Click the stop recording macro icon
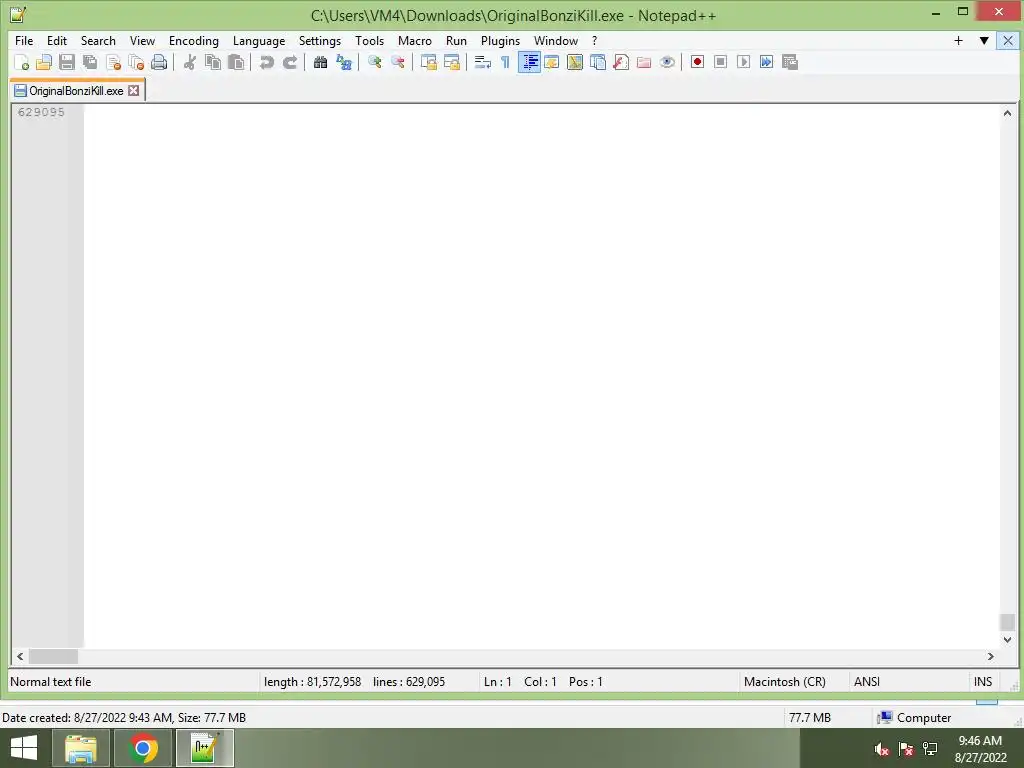Image resolution: width=1024 pixels, height=768 pixels. coord(720,62)
